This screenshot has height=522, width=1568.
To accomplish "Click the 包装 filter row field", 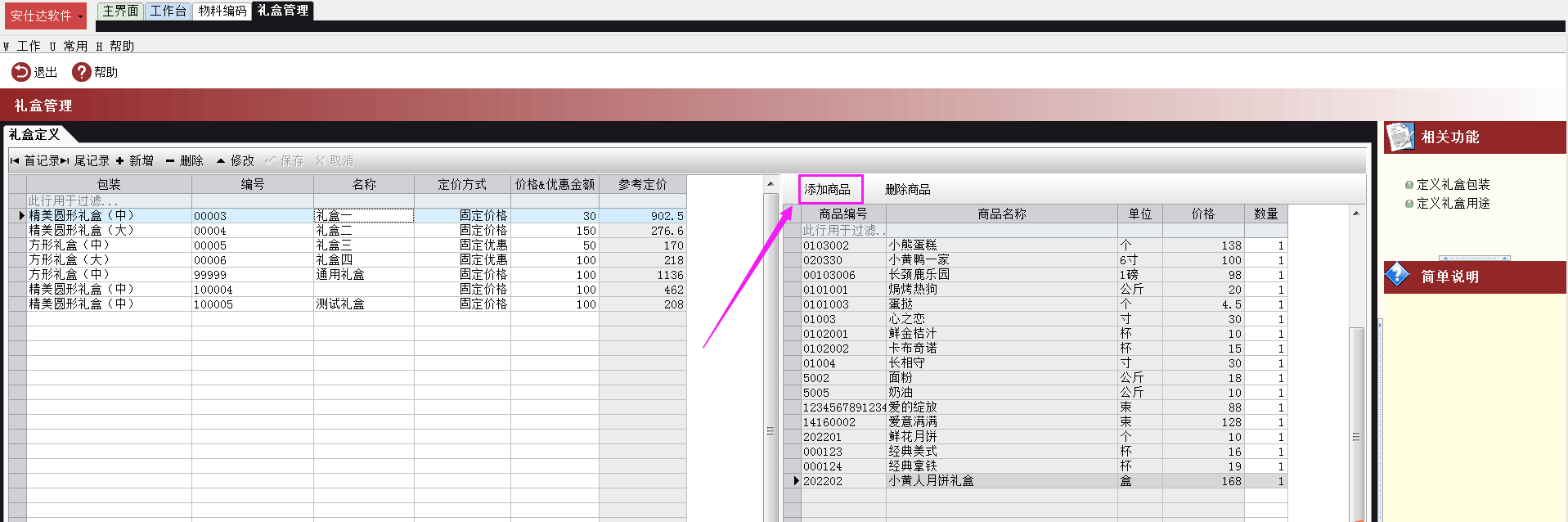I will point(109,200).
